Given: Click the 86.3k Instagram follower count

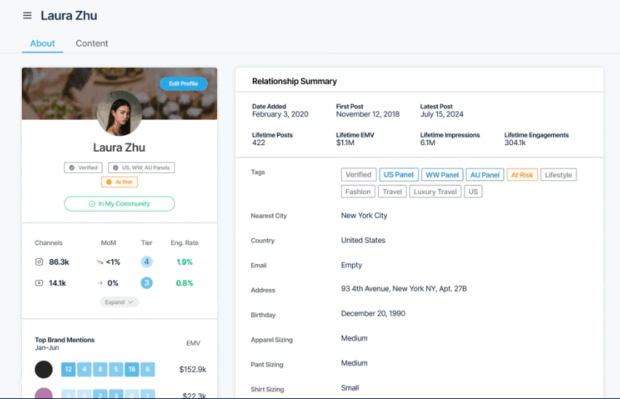Looking at the screenshot, I should point(59,262).
